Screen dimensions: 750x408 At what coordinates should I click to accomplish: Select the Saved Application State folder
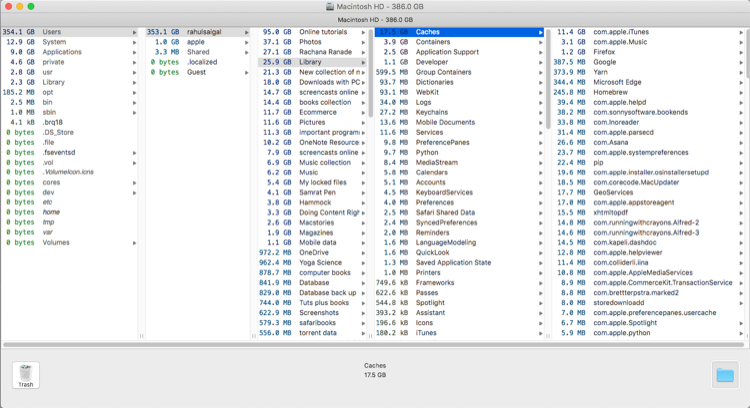460,263
